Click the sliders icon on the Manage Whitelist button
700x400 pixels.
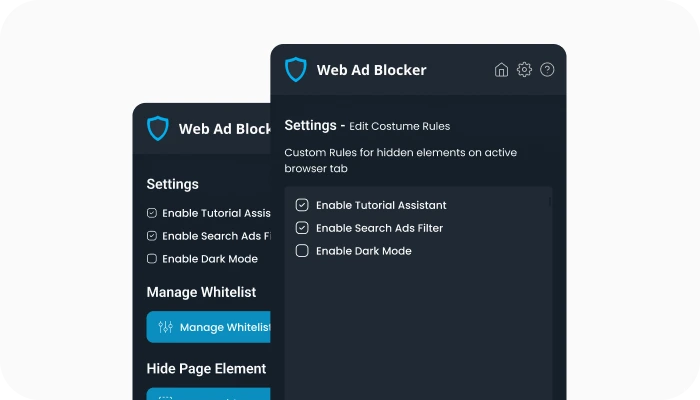pyautogui.click(x=165, y=327)
